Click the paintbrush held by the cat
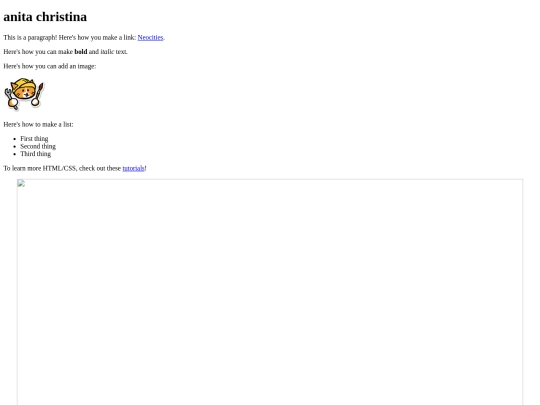540x405 pixels. point(39,91)
